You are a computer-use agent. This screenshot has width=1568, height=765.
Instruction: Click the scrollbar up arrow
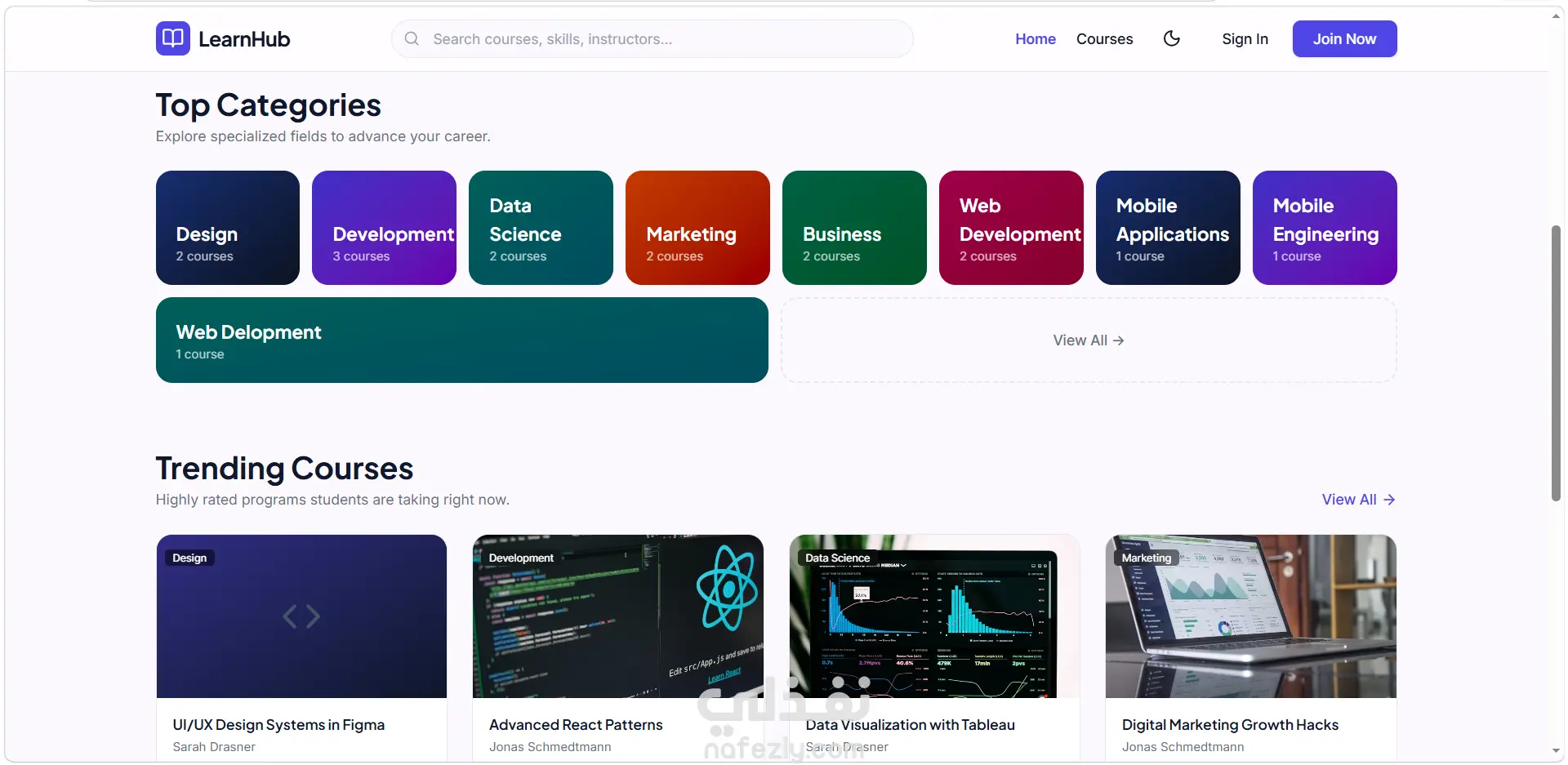[1556, 16]
